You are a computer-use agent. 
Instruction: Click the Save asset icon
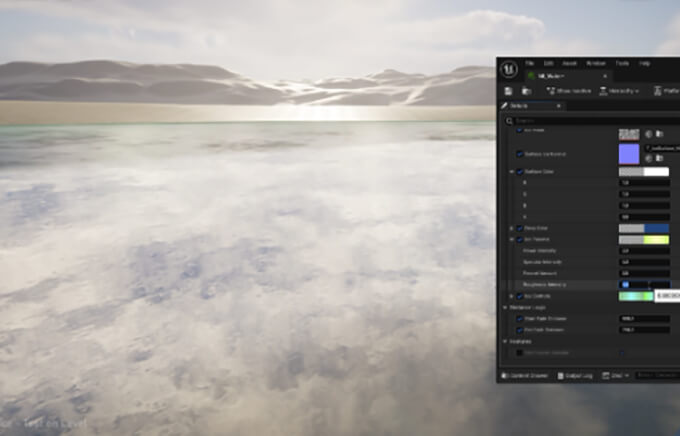point(509,91)
